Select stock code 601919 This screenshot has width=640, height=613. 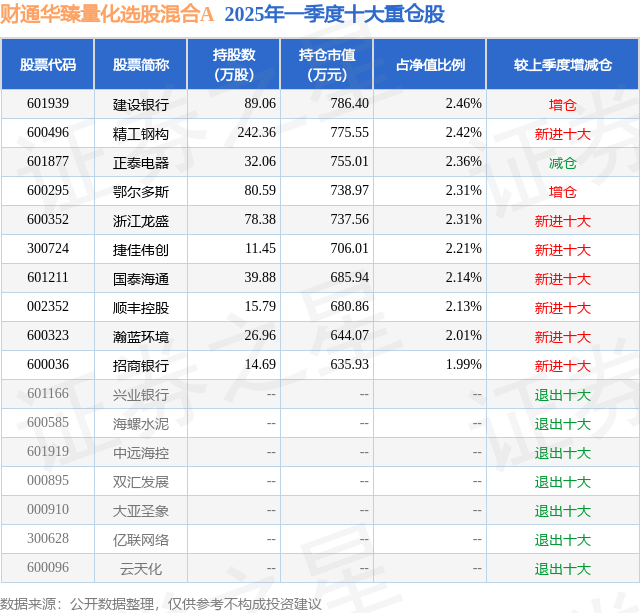click(x=48, y=451)
